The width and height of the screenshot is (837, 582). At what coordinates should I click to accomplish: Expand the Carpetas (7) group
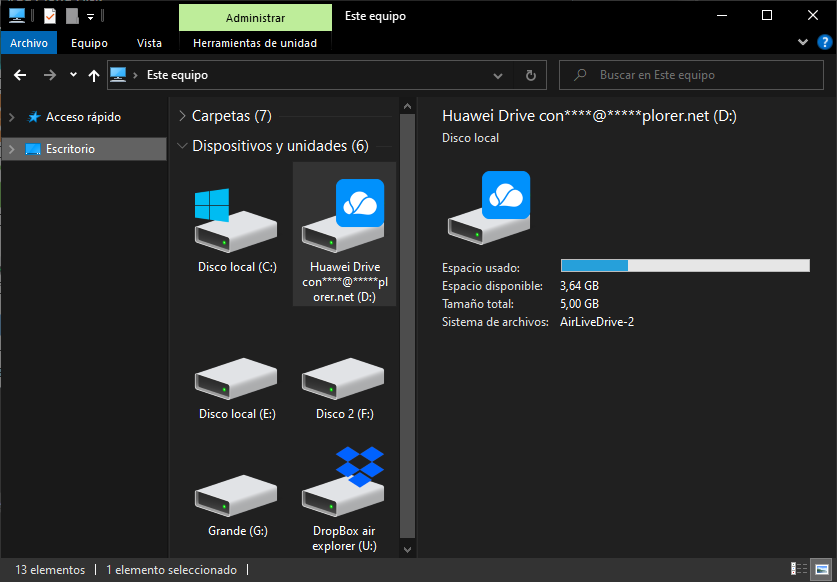point(183,116)
